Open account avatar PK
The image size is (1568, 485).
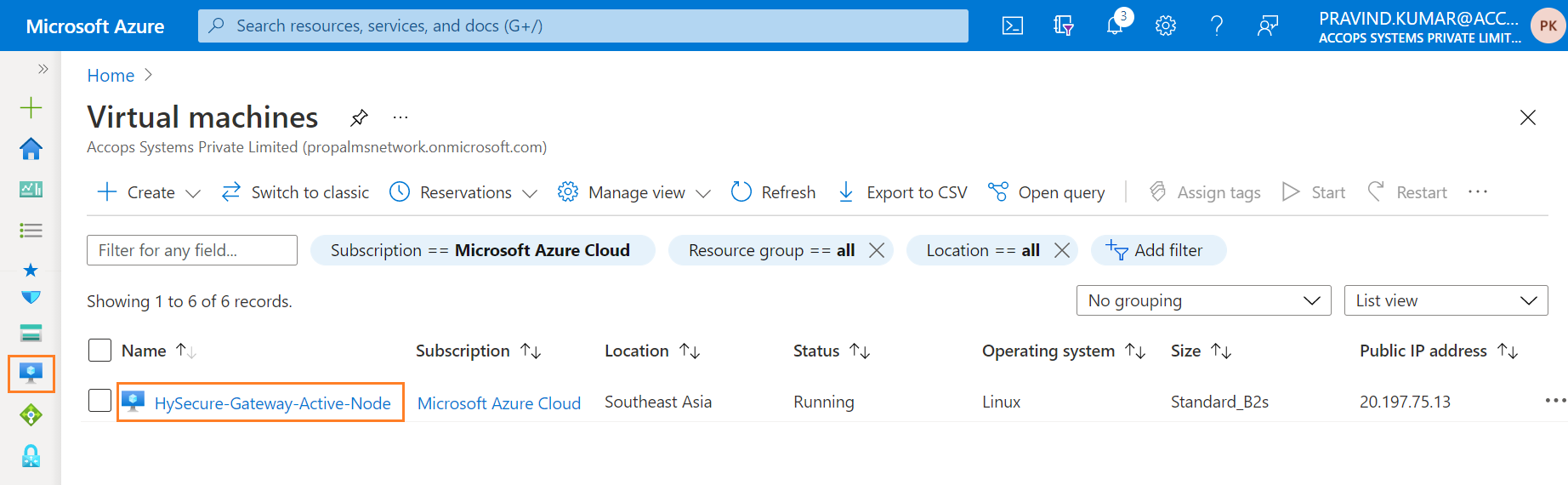[1548, 26]
